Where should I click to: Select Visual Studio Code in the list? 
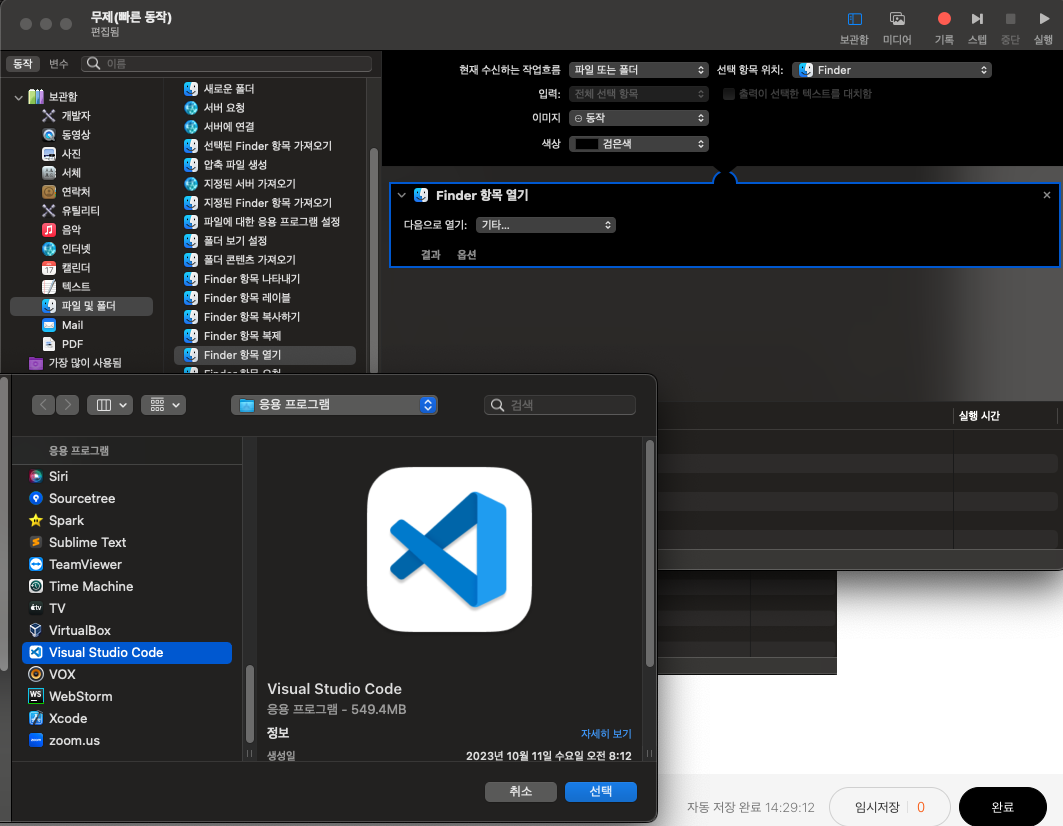point(127,652)
